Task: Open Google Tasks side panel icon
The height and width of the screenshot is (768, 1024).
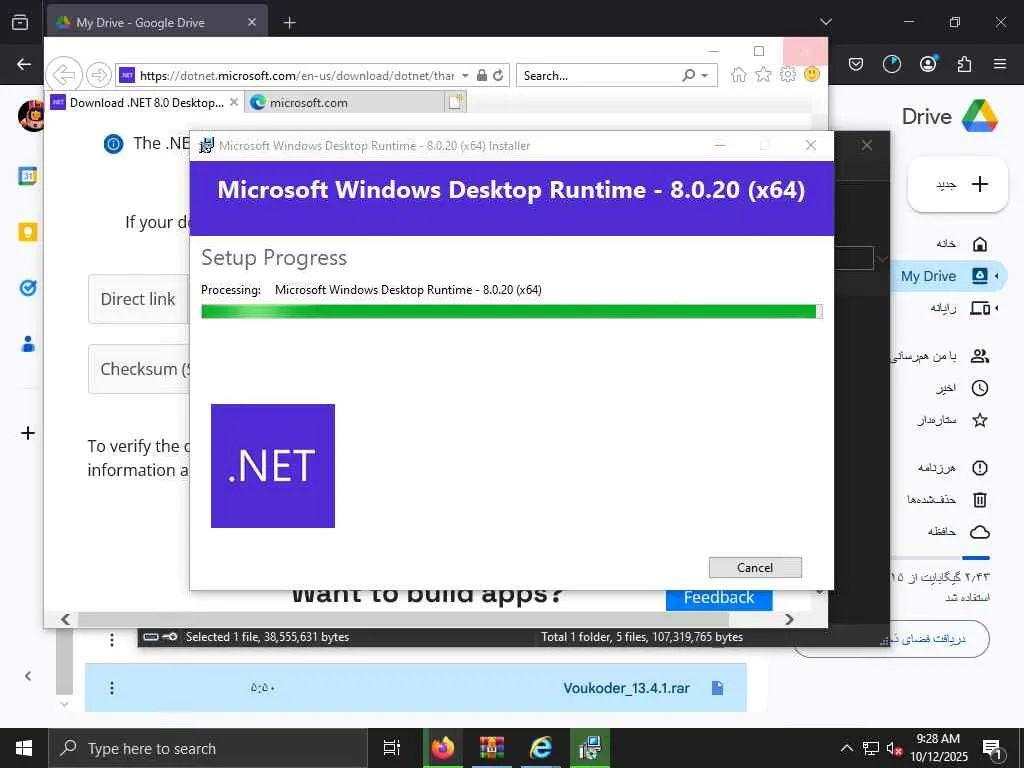Action: coord(27,287)
